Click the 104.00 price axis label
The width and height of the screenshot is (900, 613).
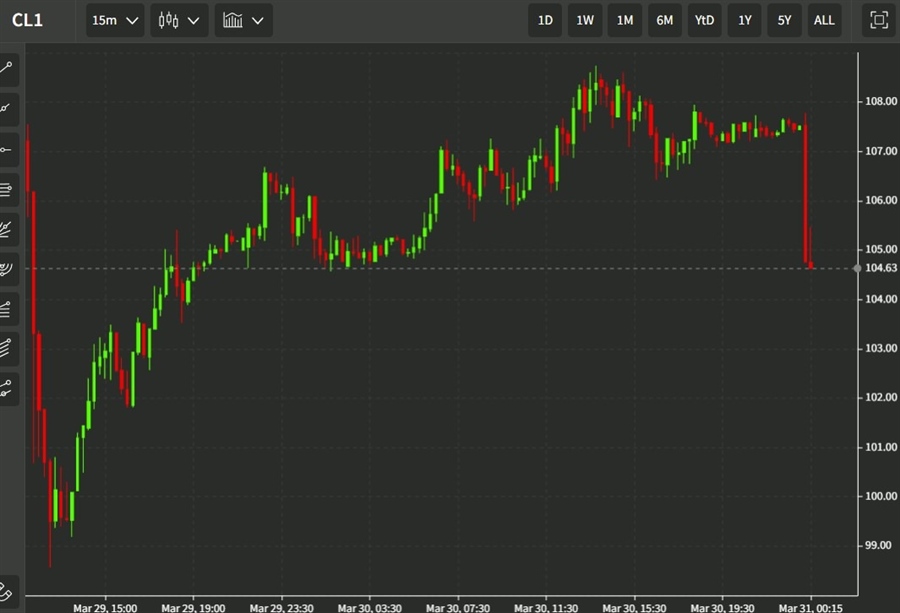880,299
